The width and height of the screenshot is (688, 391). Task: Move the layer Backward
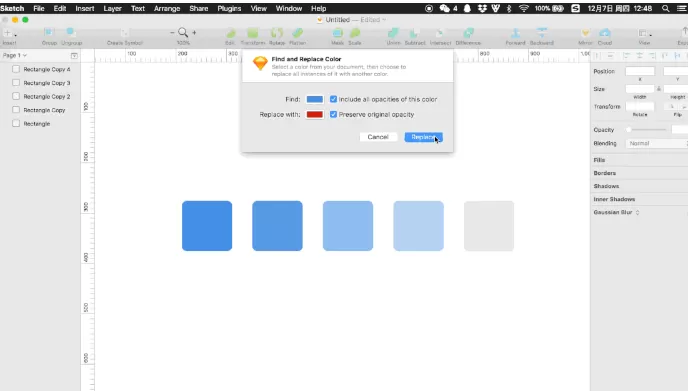point(541,33)
